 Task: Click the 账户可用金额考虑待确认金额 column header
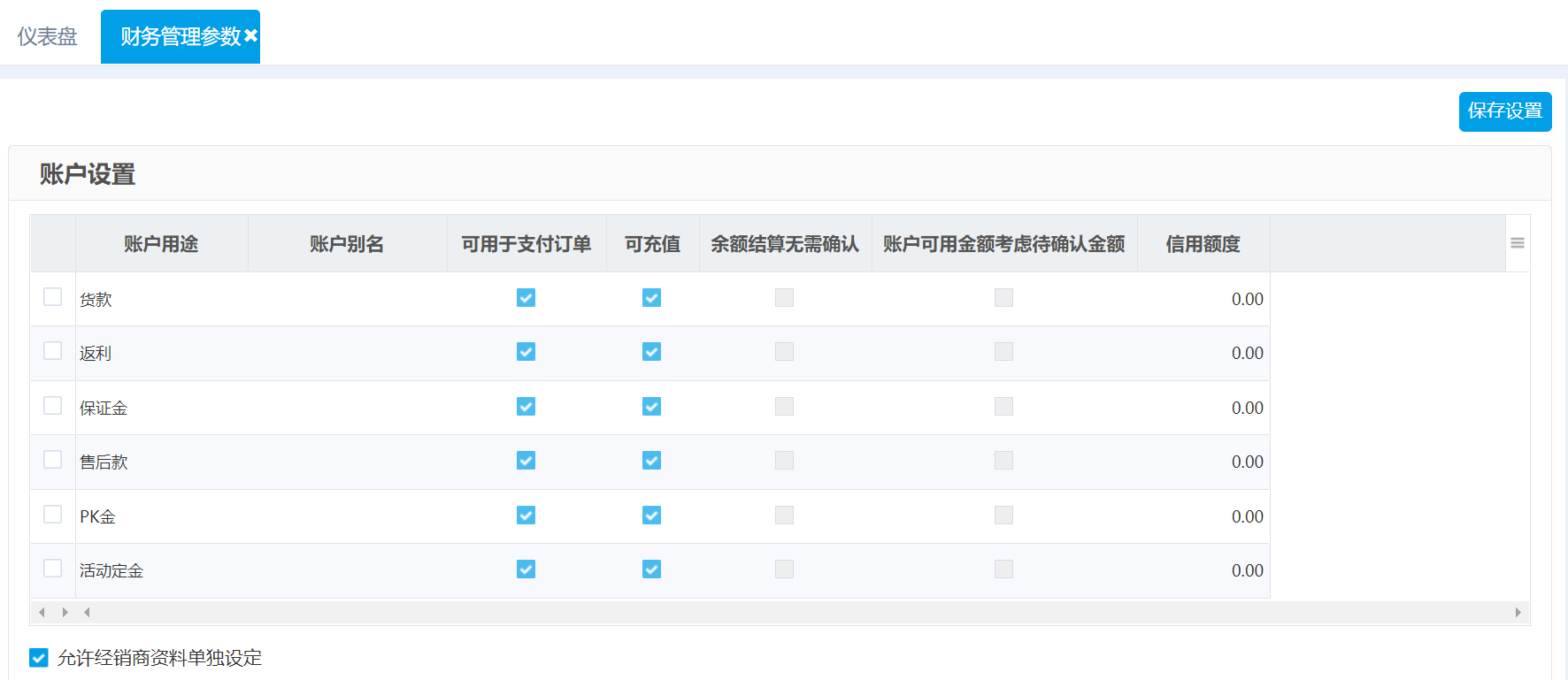(x=1005, y=243)
